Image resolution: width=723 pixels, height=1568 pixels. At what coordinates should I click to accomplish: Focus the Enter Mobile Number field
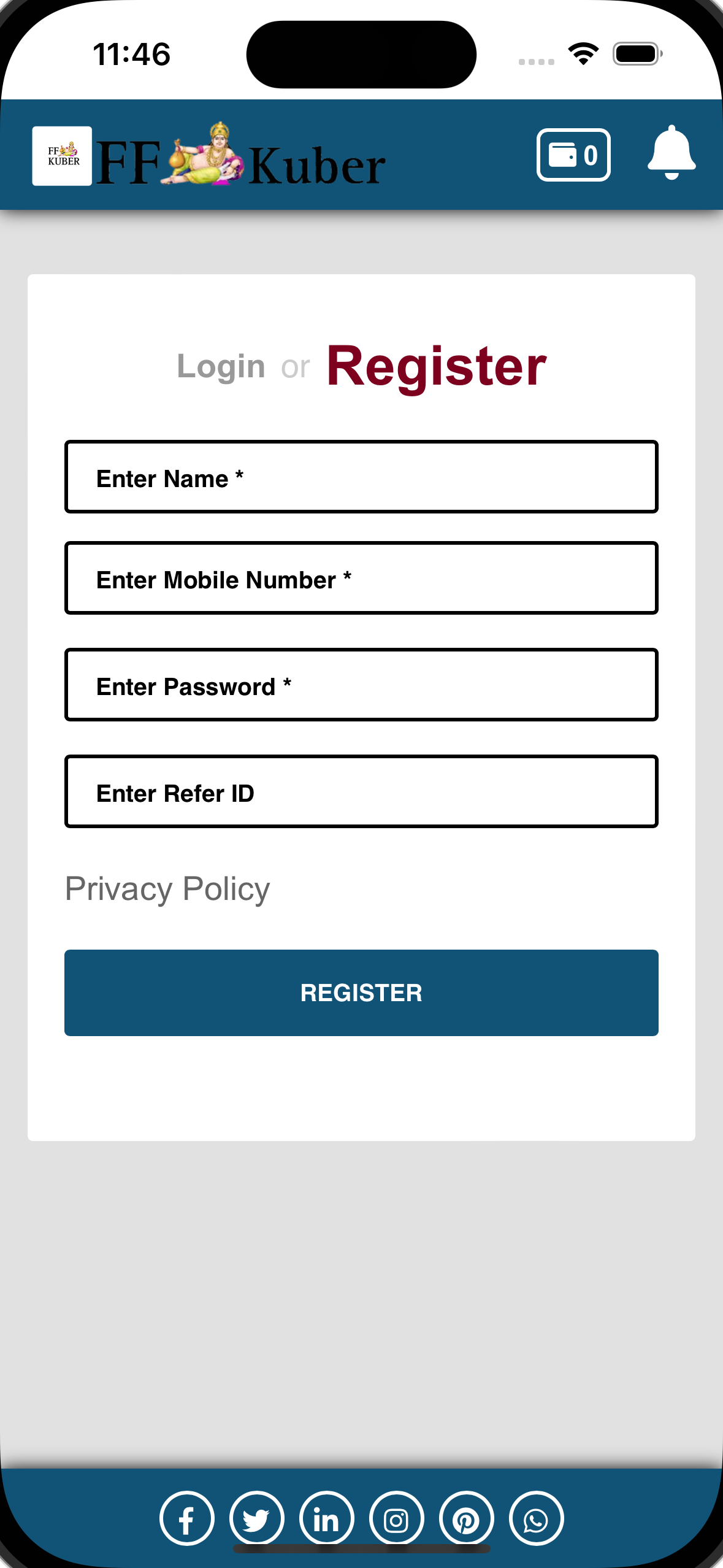pyautogui.click(x=361, y=578)
